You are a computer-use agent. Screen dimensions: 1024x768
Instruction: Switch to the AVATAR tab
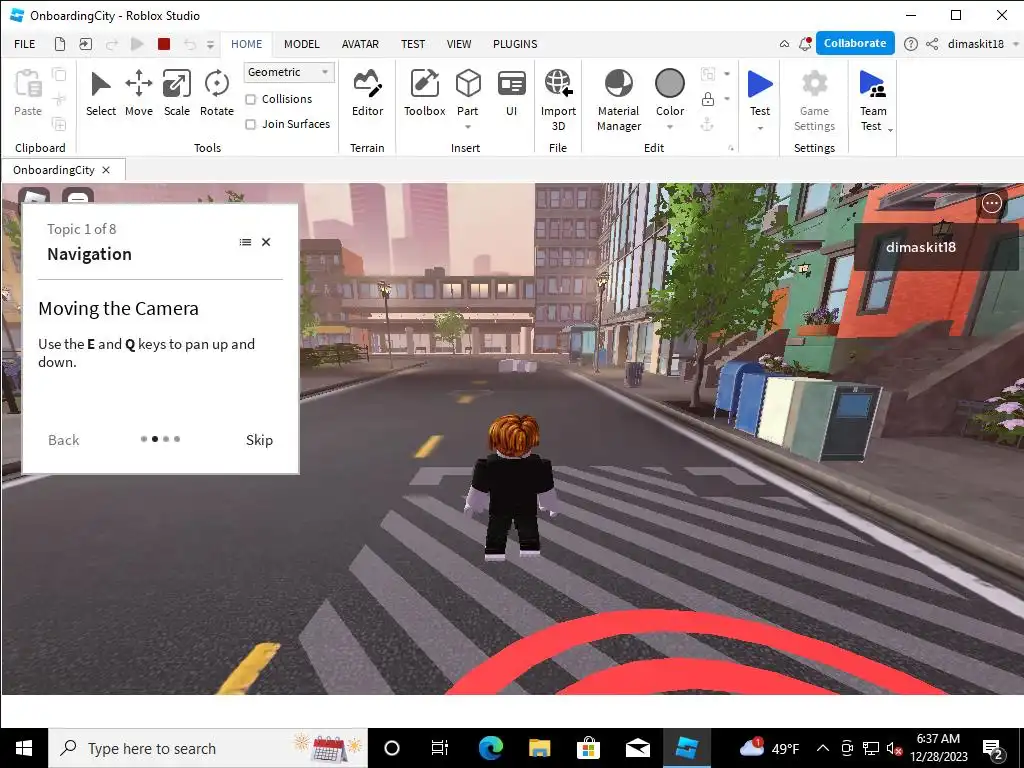pos(360,44)
